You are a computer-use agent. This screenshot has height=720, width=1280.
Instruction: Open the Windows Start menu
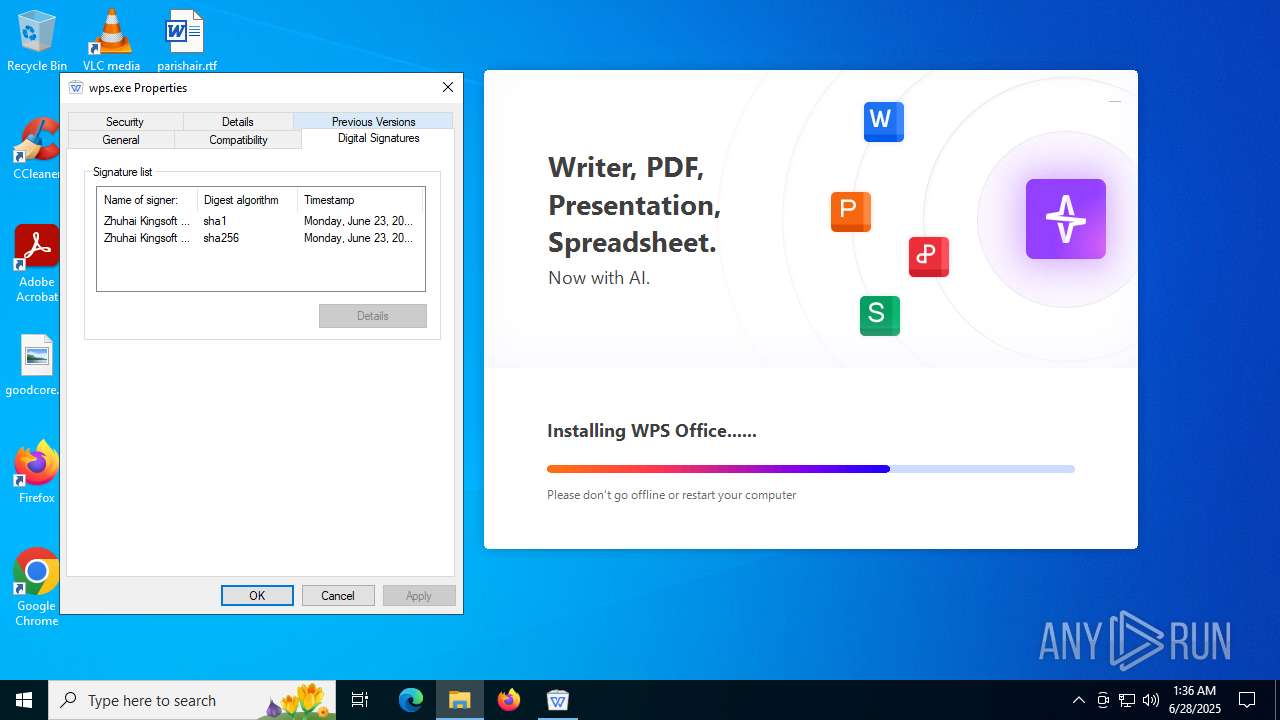(x=24, y=700)
